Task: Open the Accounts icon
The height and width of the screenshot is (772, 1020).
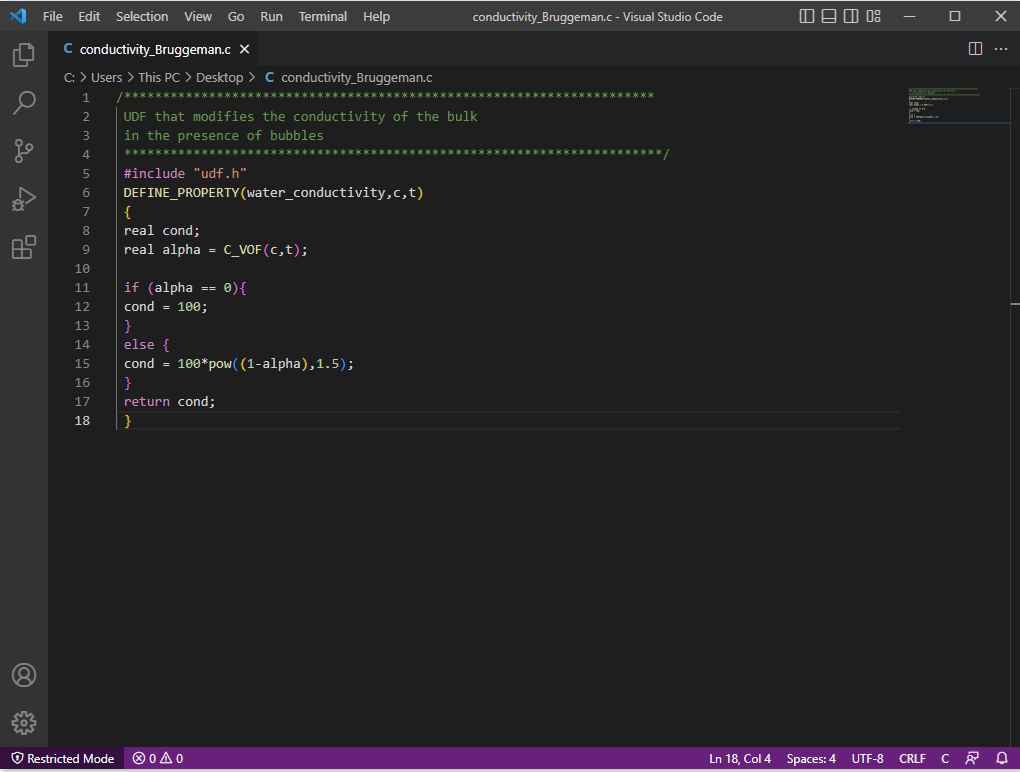Action: click(24, 675)
